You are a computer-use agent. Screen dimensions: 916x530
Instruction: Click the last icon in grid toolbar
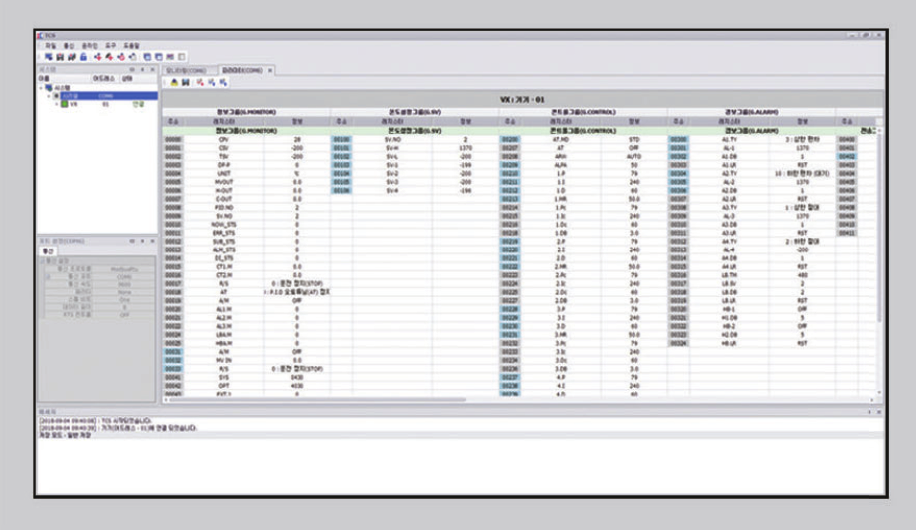coord(224,83)
